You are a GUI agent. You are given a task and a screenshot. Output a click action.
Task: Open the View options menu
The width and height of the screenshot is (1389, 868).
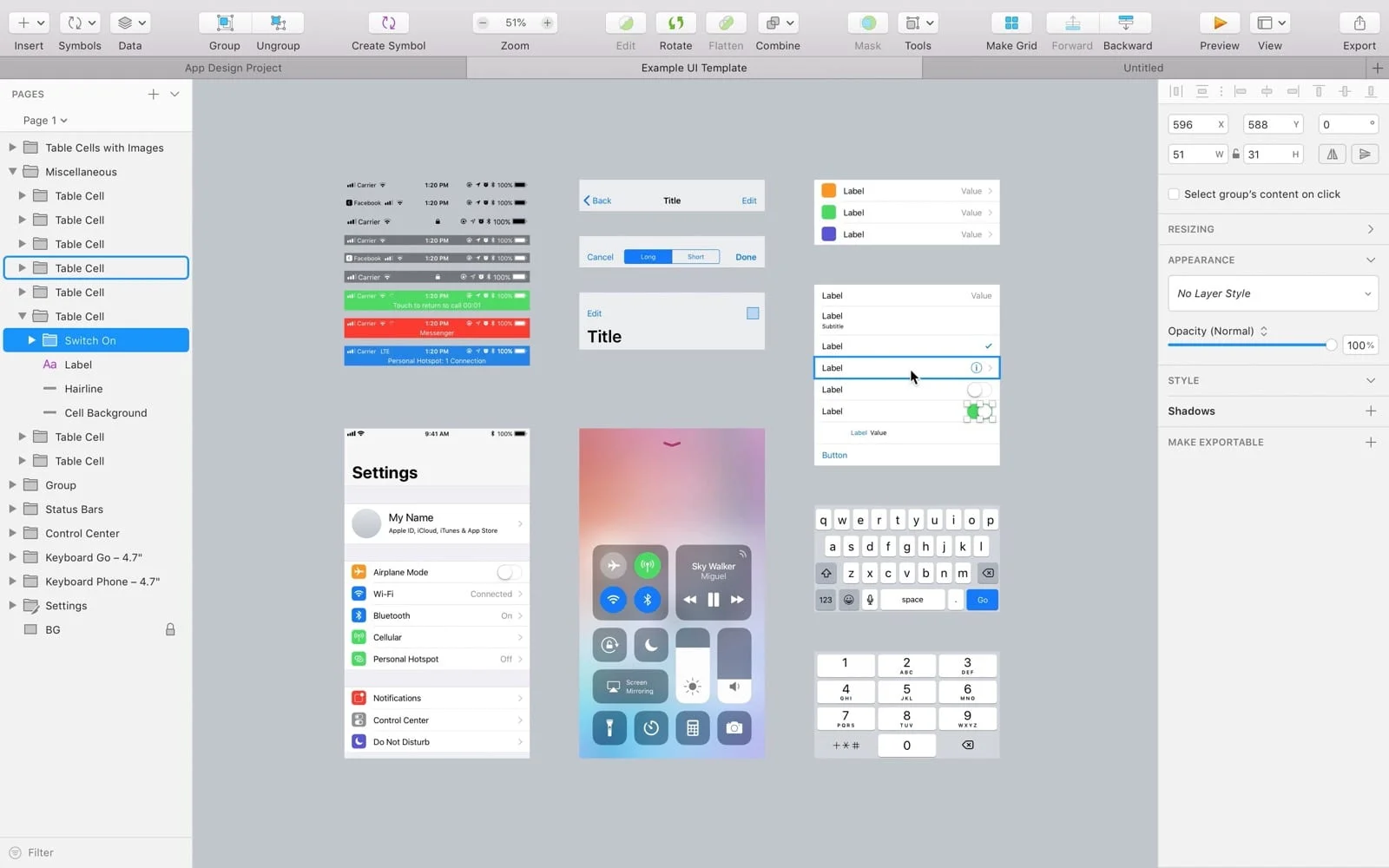pyautogui.click(x=1270, y=23)
